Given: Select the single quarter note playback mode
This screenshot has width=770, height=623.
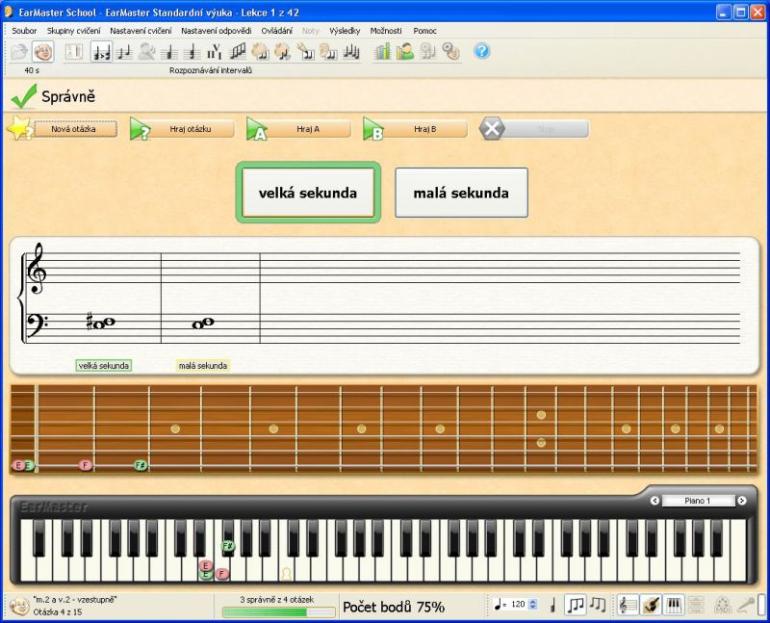Looking at the screenshot, I should pos(553,605).
